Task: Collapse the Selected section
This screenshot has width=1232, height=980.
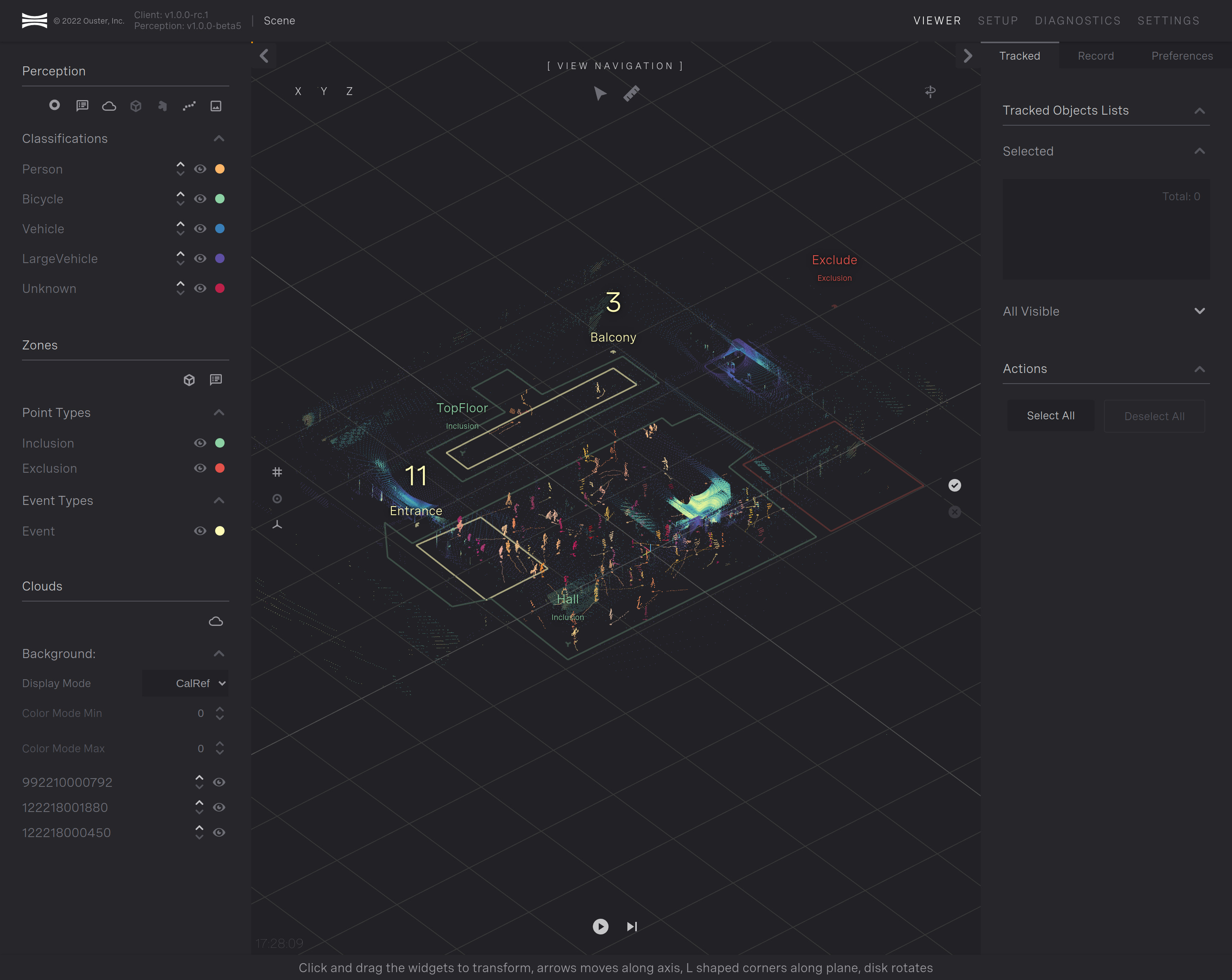Action: (x=1199, y=152)
